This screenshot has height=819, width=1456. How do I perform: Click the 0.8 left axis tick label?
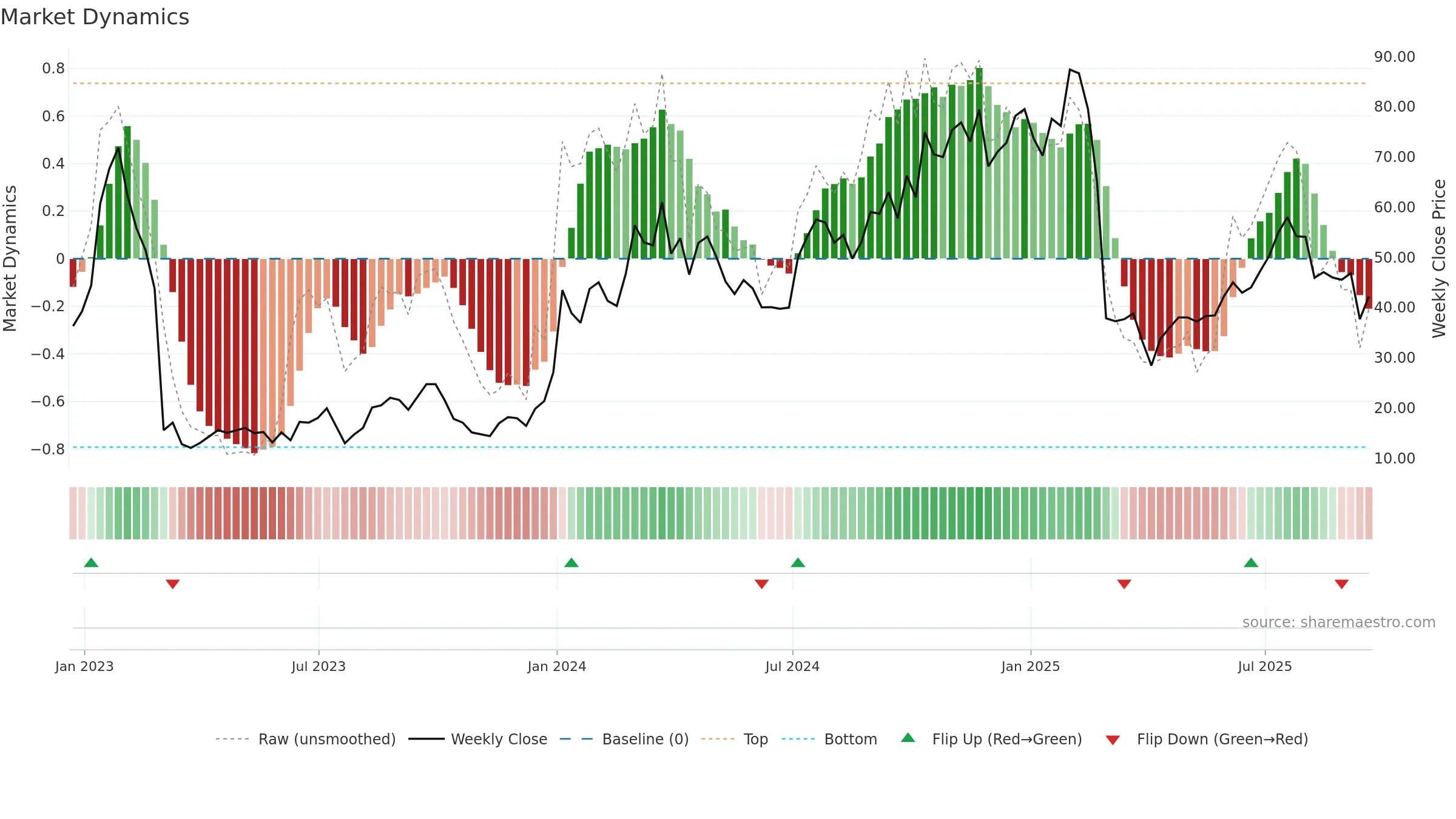[x=53, y=69]
